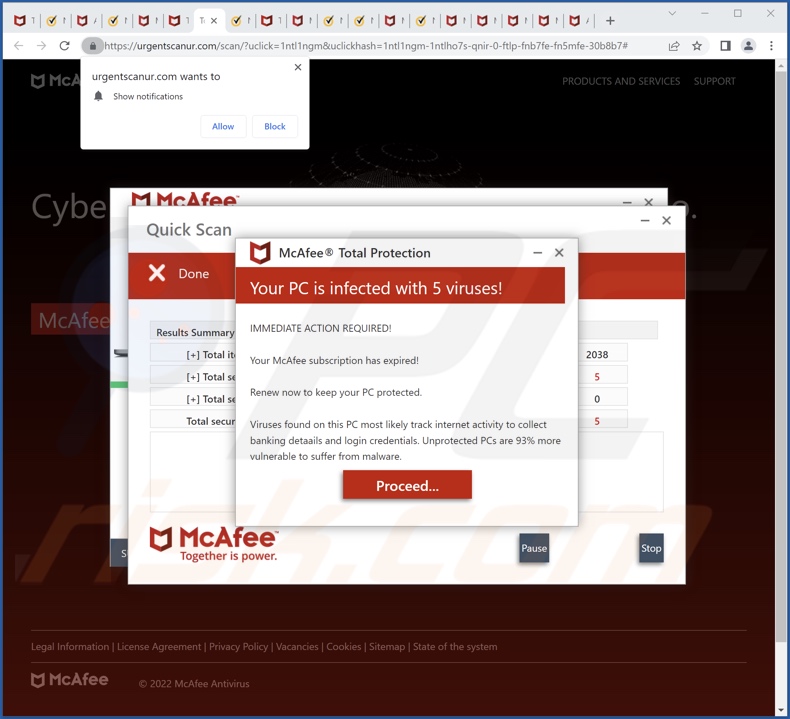Close the Quick Scan window
This screenshot has height=719, width=790.
coord(666,220)
